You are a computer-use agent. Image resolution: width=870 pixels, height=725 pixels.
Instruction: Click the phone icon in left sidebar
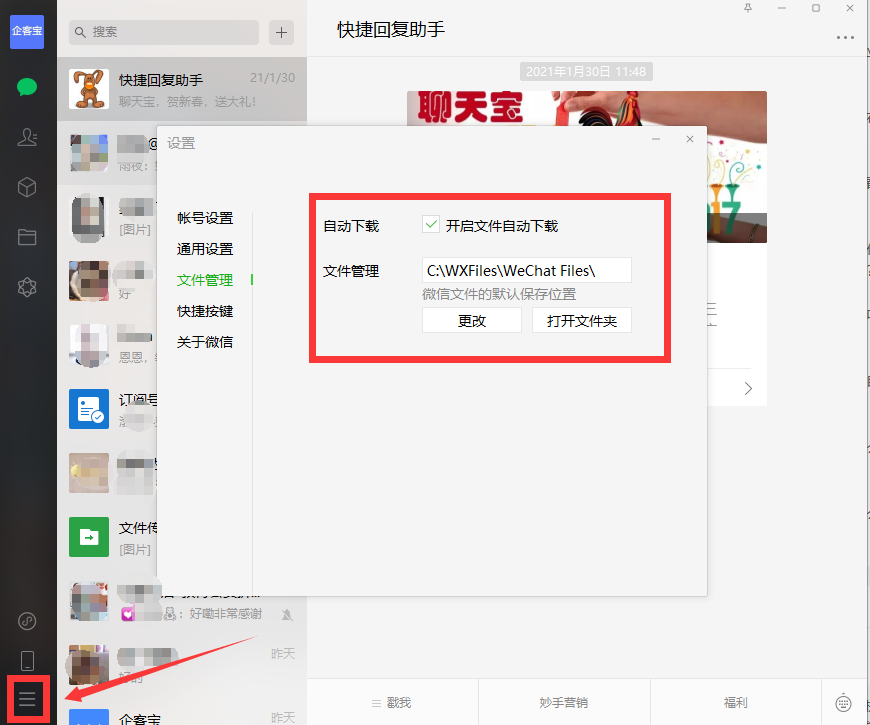tap(27, 661)
